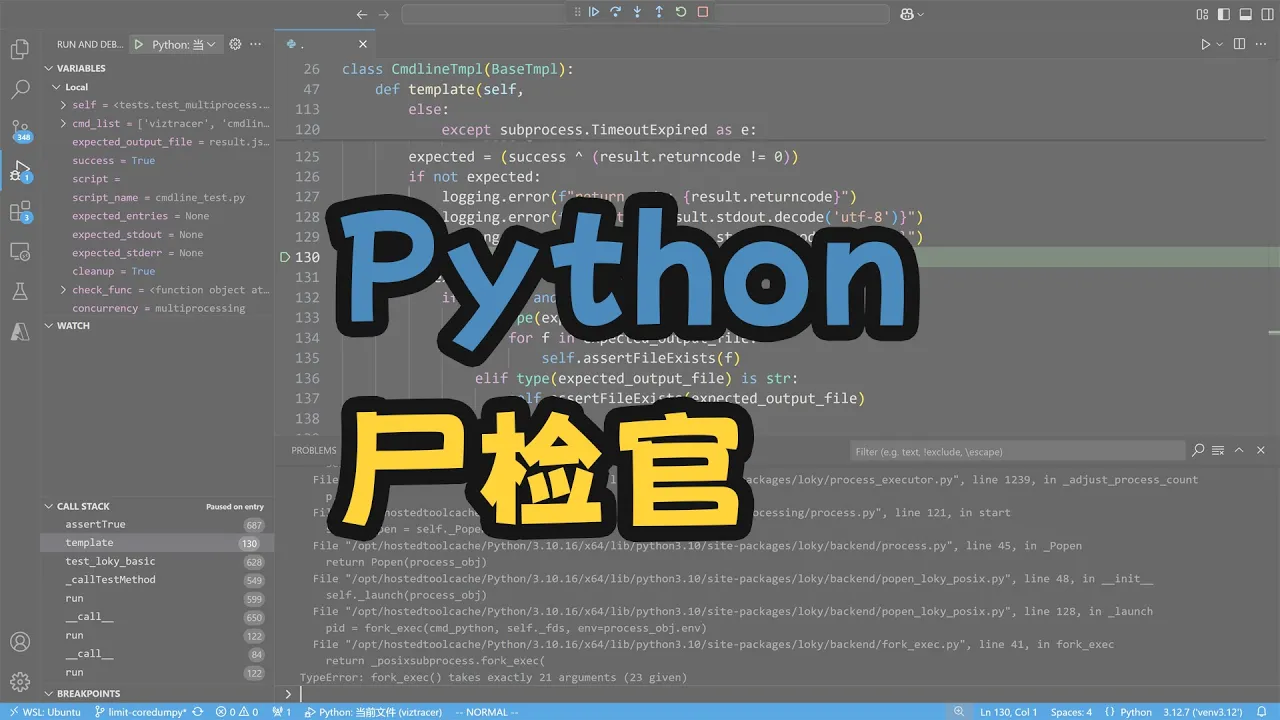
Task: Restart the debug session
Action: click(x=681, y=12)
